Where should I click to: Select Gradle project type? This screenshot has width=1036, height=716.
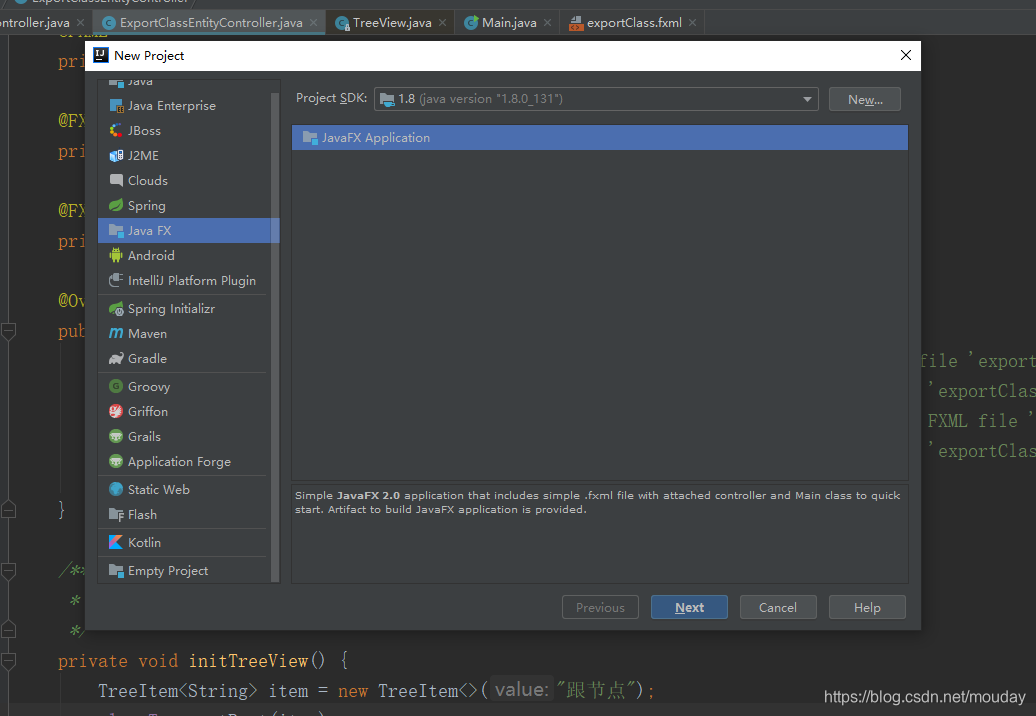[184, 359]
